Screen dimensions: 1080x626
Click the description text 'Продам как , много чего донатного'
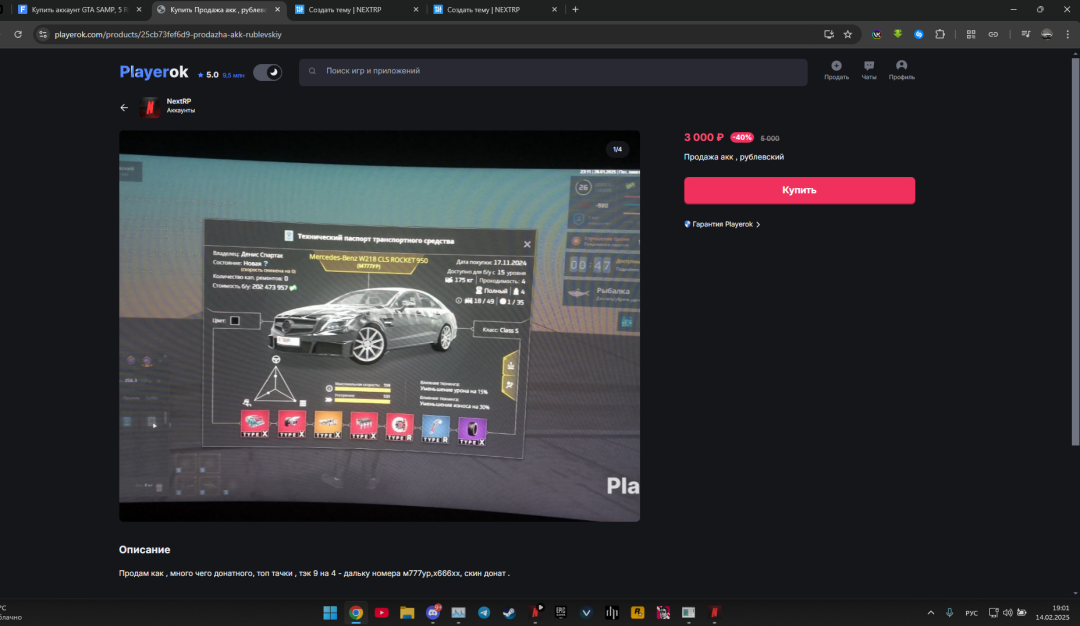tap(314, 573)
